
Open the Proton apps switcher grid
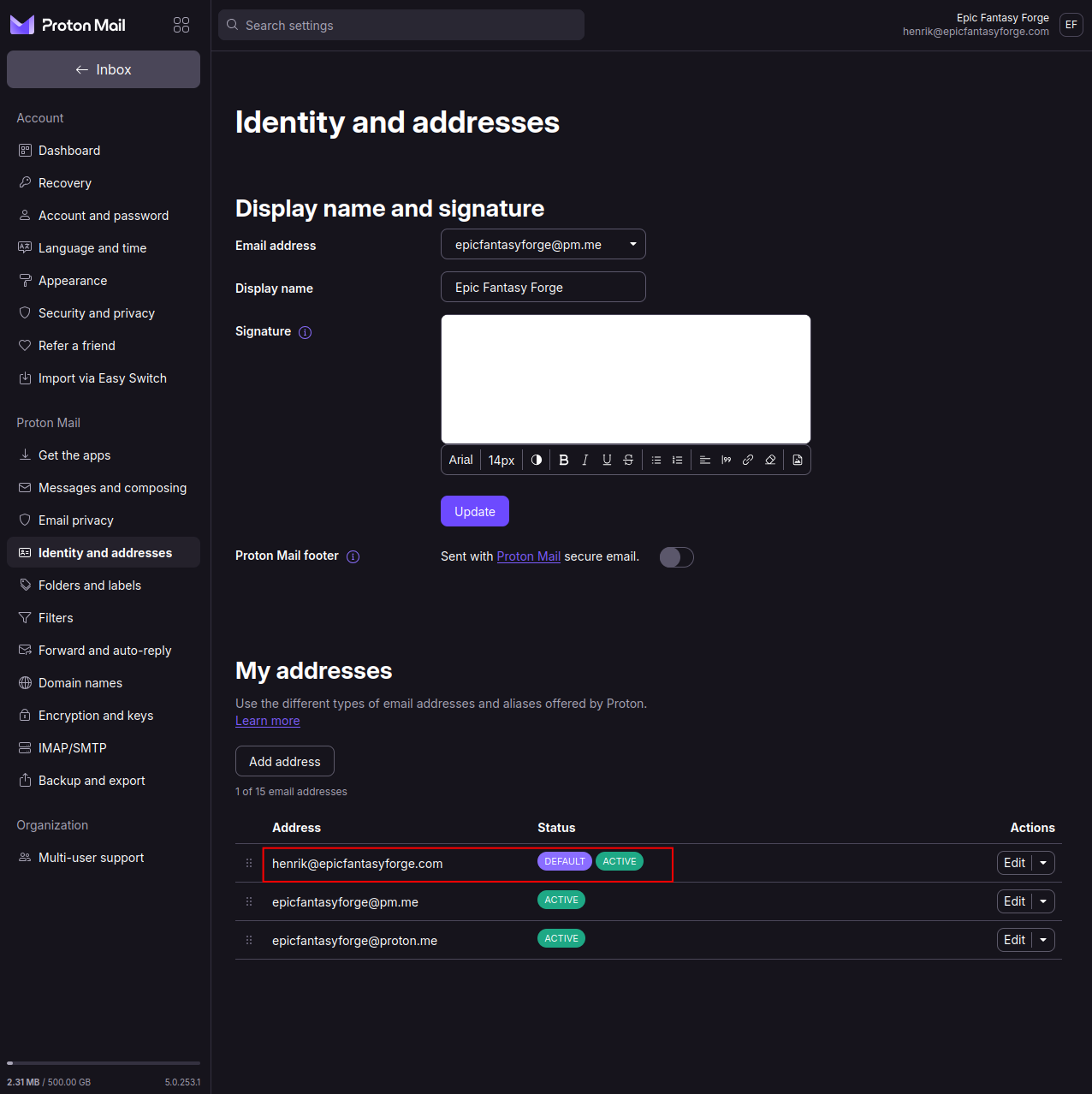[181, 25]
